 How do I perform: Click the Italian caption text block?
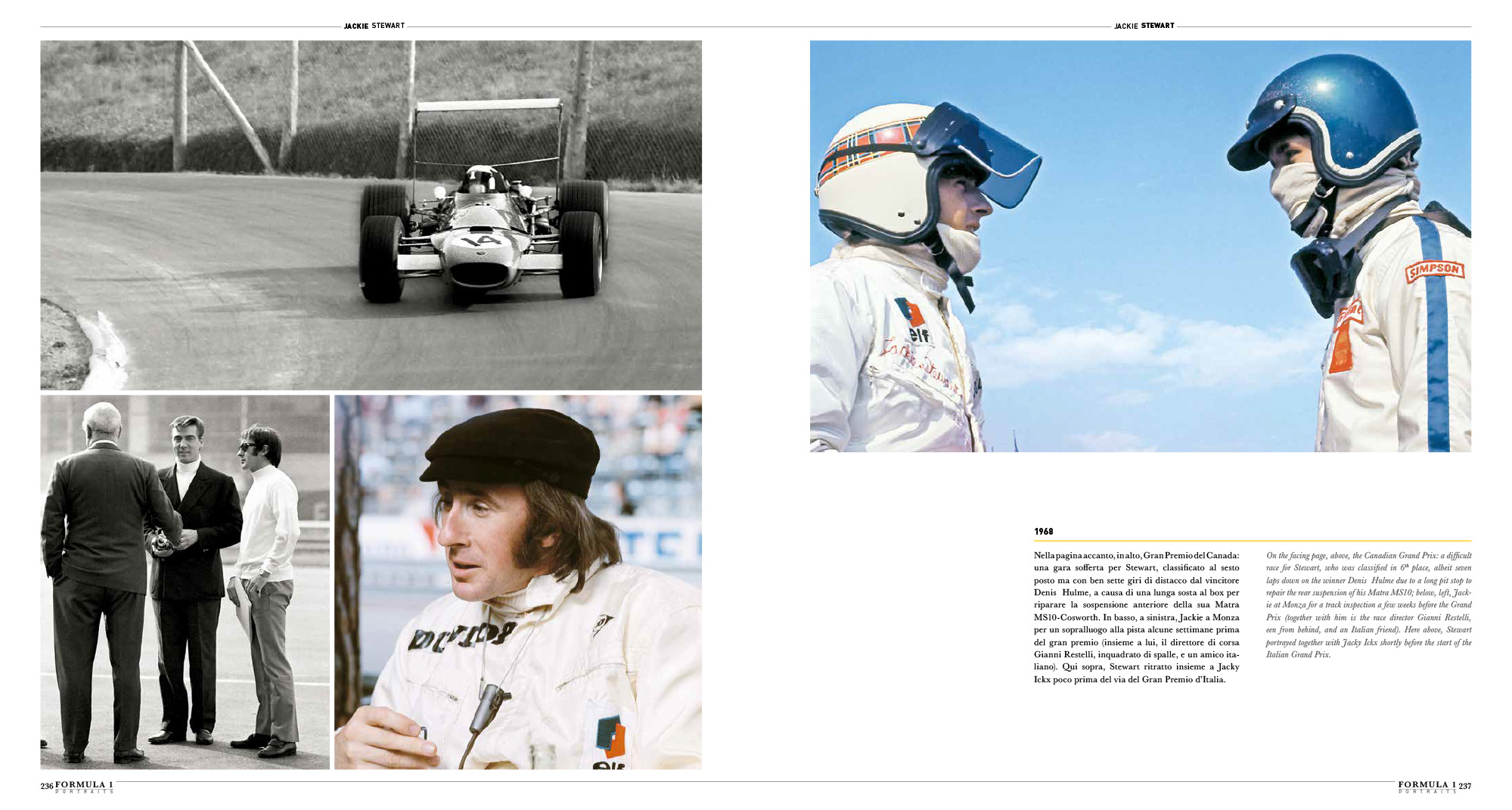pyautogui.click(x=1136, y=617)
